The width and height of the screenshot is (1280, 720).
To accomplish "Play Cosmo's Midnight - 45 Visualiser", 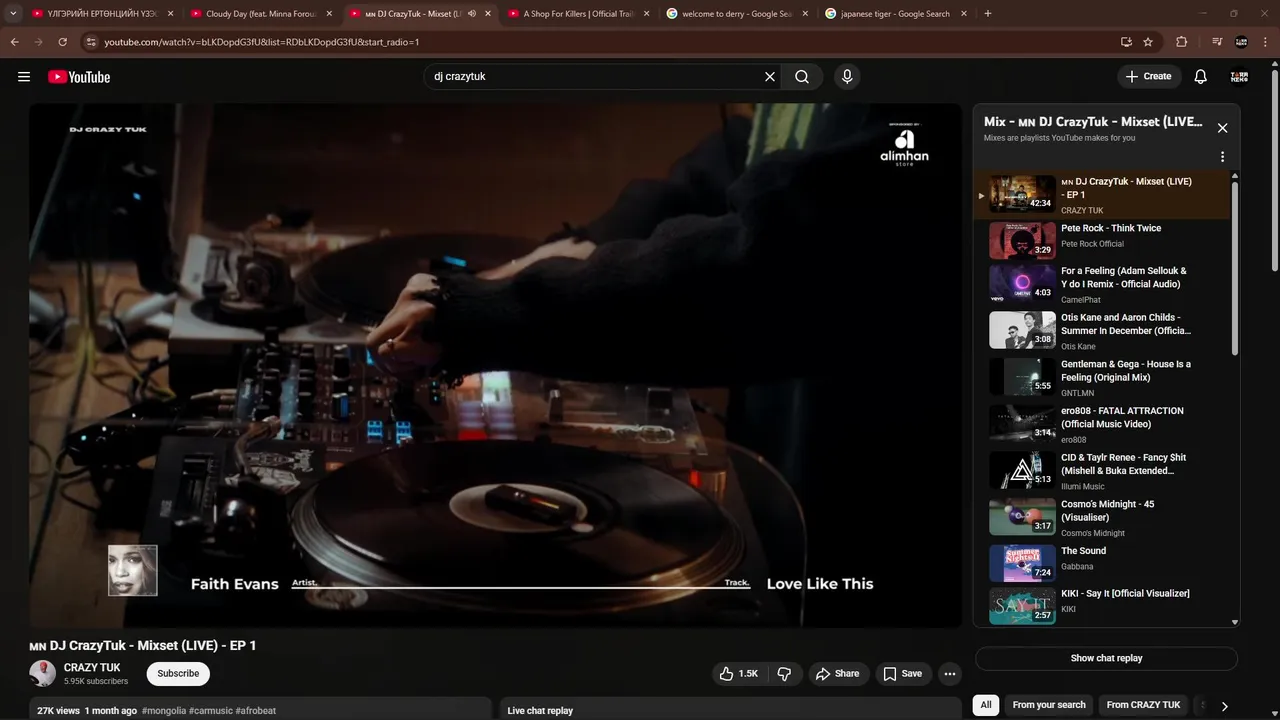I will coord(1100,518).
